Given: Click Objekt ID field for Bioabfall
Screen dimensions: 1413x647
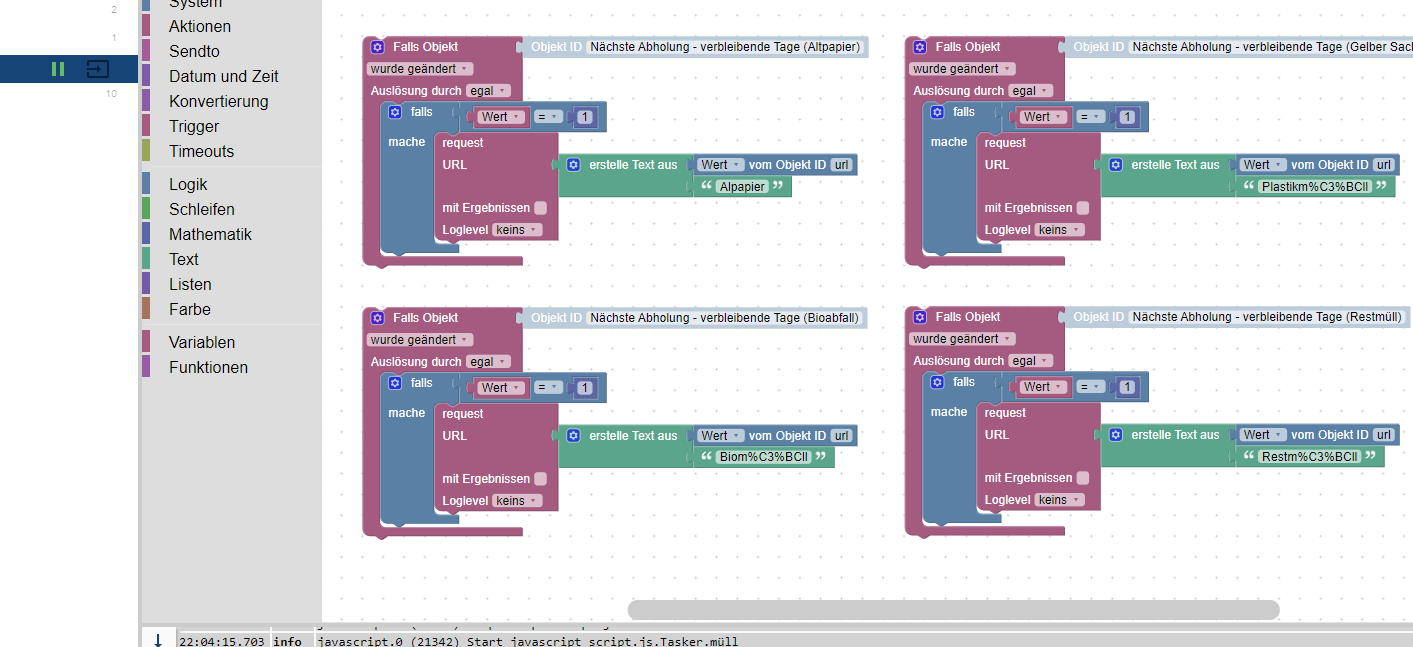Looking at the screenshot, I should coord(724,318).
